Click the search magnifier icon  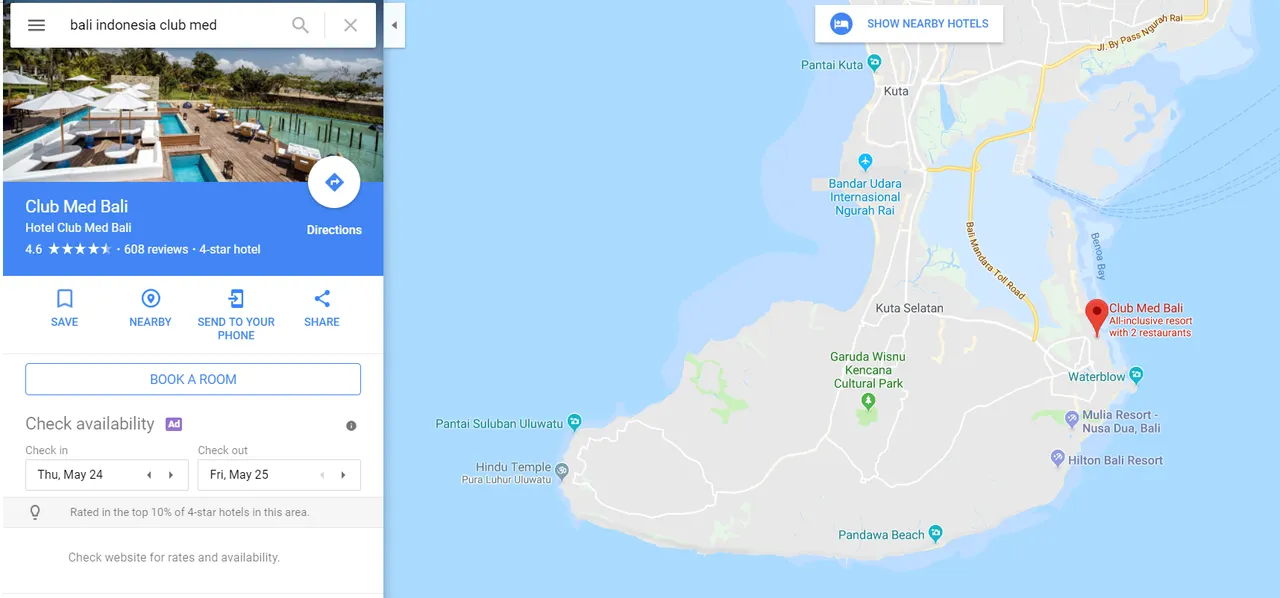coord(300,25)
